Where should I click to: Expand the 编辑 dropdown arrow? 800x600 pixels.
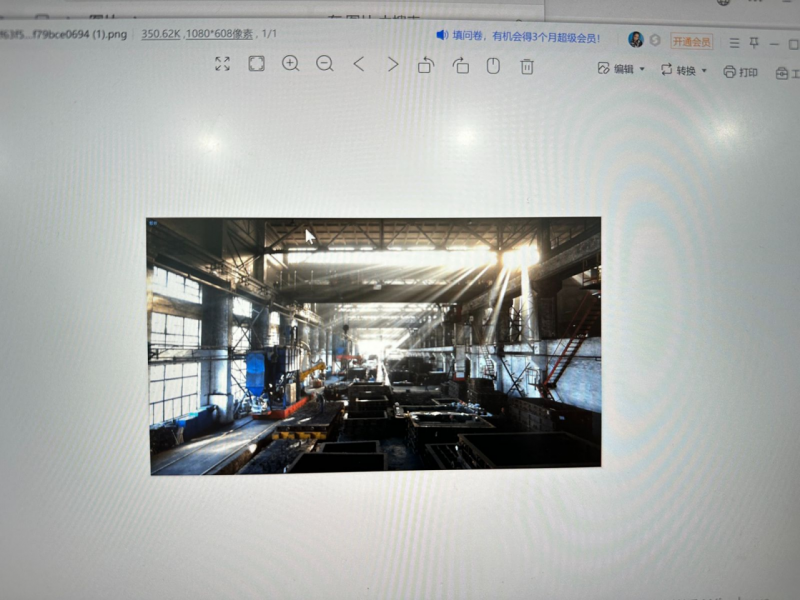[642, 69]
